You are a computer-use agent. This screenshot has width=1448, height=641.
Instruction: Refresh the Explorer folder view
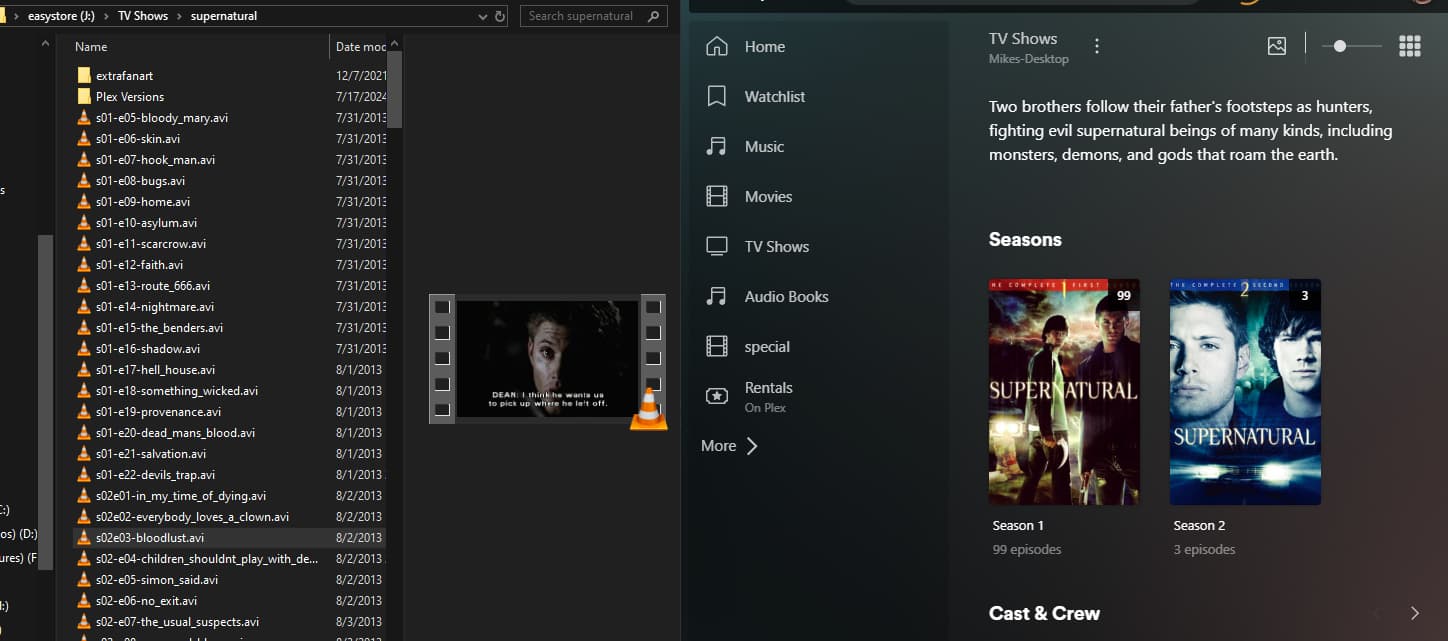click(x=499, y=16)
